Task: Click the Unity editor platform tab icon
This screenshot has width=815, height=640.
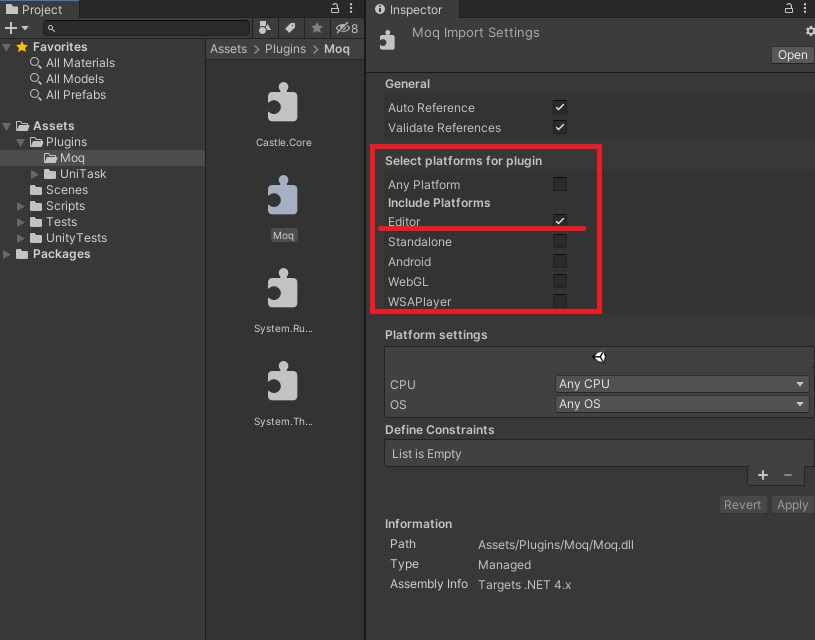Action: [x=599, y=357]
